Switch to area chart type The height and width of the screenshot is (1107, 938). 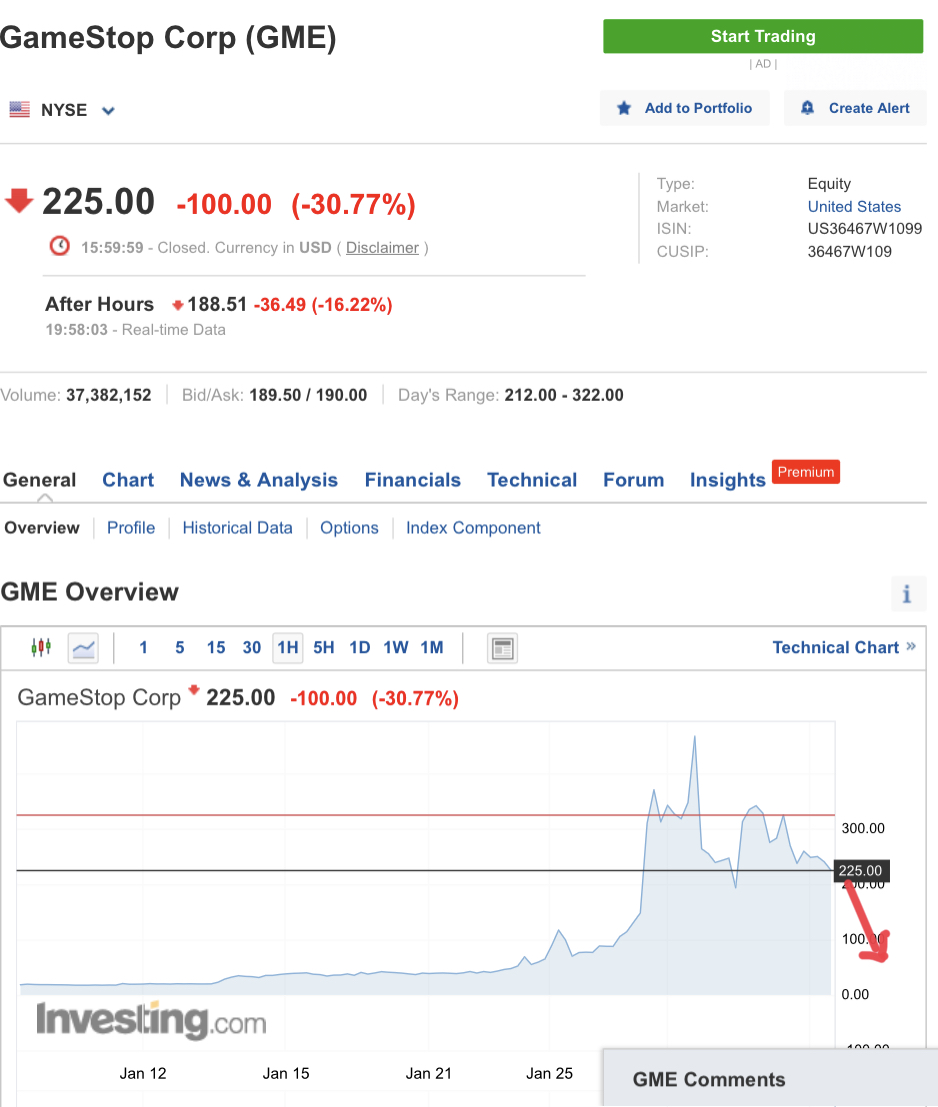tap(83, 647)
